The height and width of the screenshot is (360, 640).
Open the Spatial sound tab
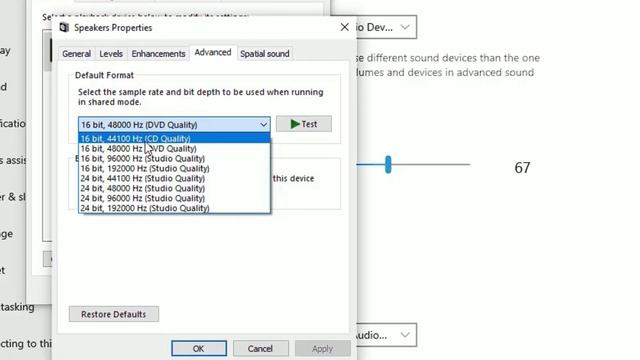click(264, 53)
